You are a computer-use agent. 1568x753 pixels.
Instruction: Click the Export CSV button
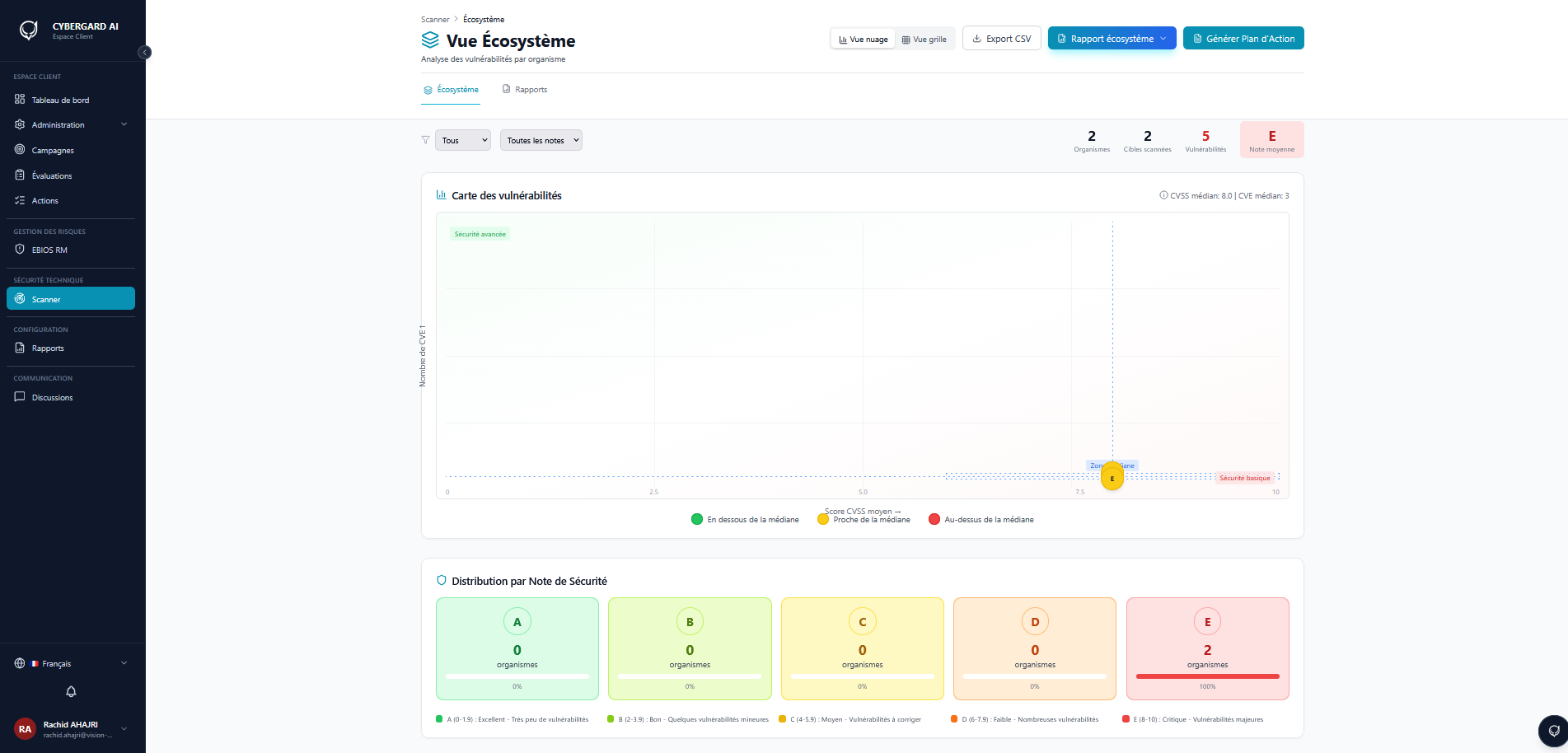pyautogui.click(x=1002, y=39)
